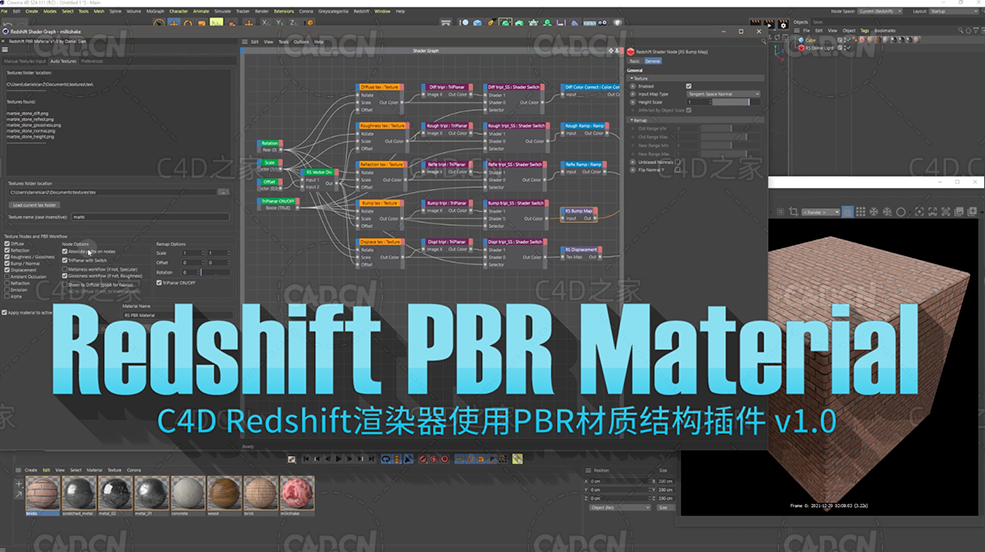Click browse button for textures folder
Viewport: 985px width, 552px height.
tap(223, 192)
